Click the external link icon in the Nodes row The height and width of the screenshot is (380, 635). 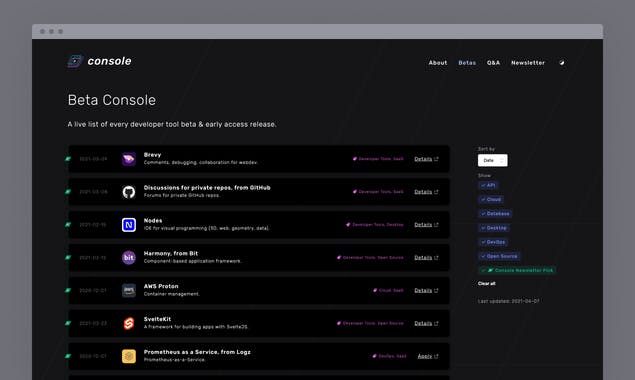(436, 225)
